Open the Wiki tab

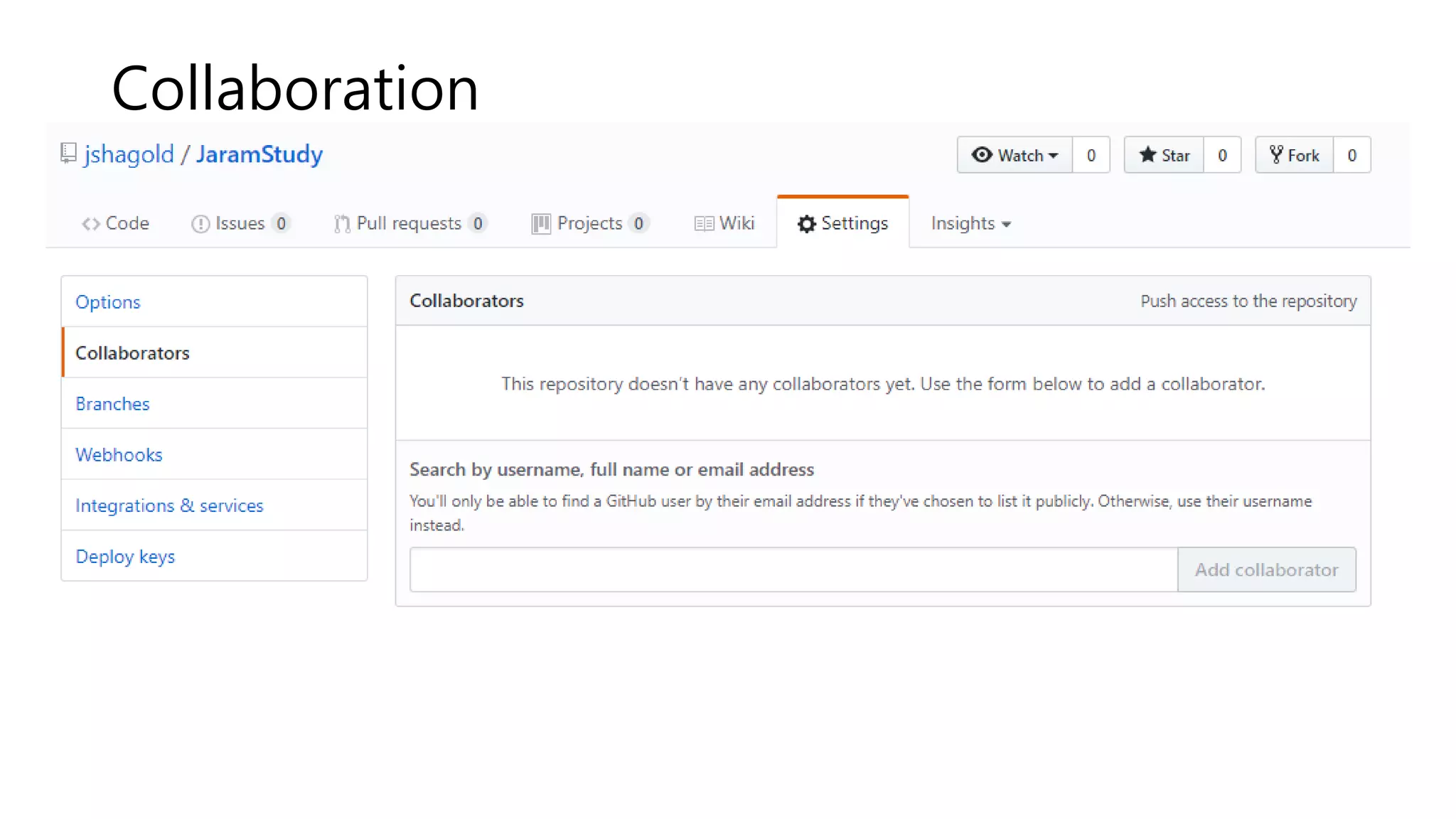click(724, 223)
